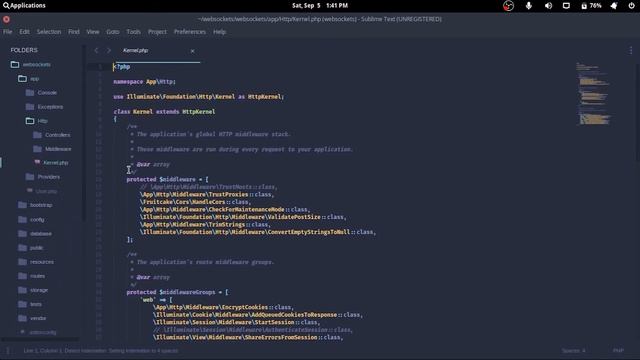Open the File menu
The height and width of the screenshot is (360, 640).
[8, 32]
